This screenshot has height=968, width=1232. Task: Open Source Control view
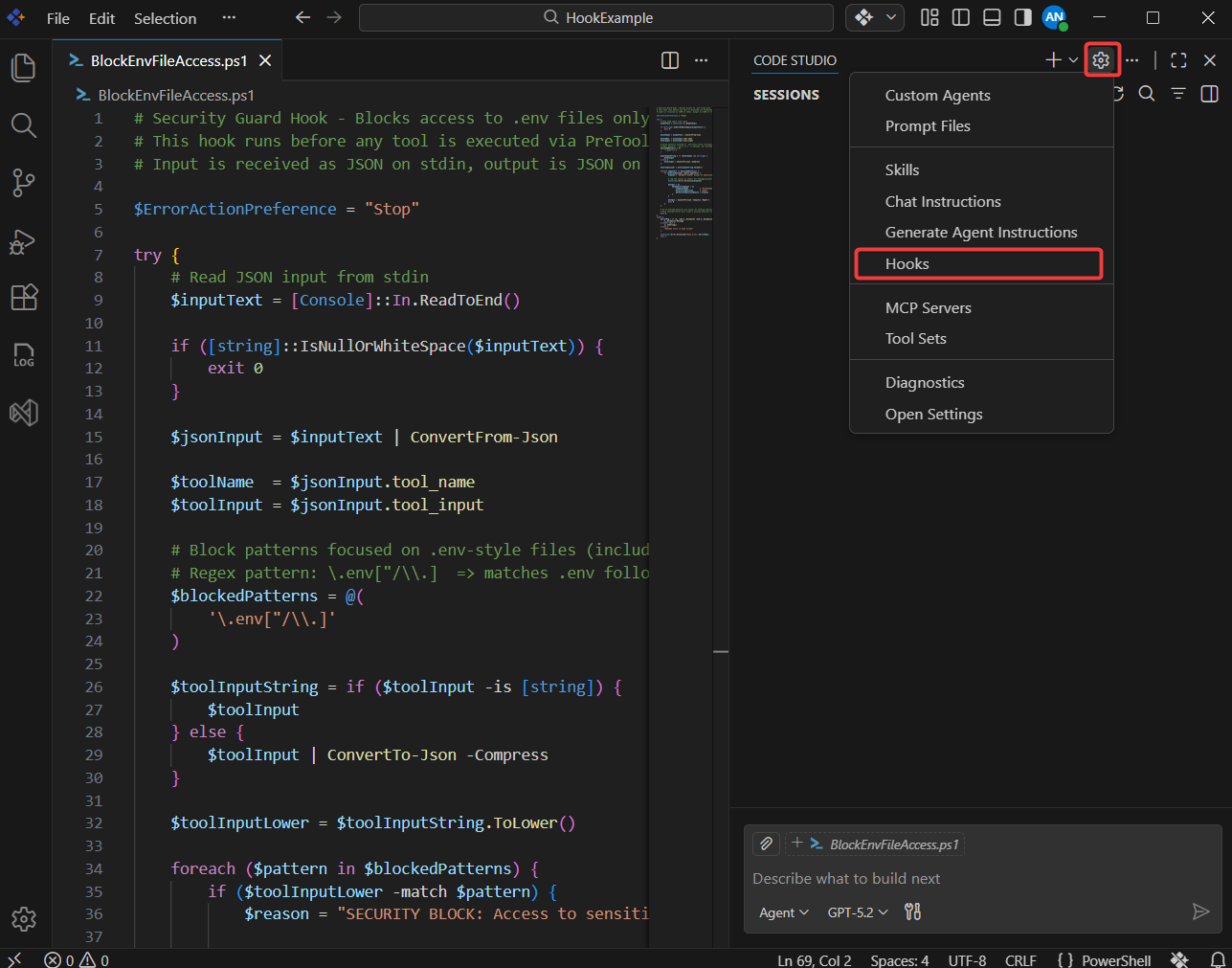[x=24, y=183]
